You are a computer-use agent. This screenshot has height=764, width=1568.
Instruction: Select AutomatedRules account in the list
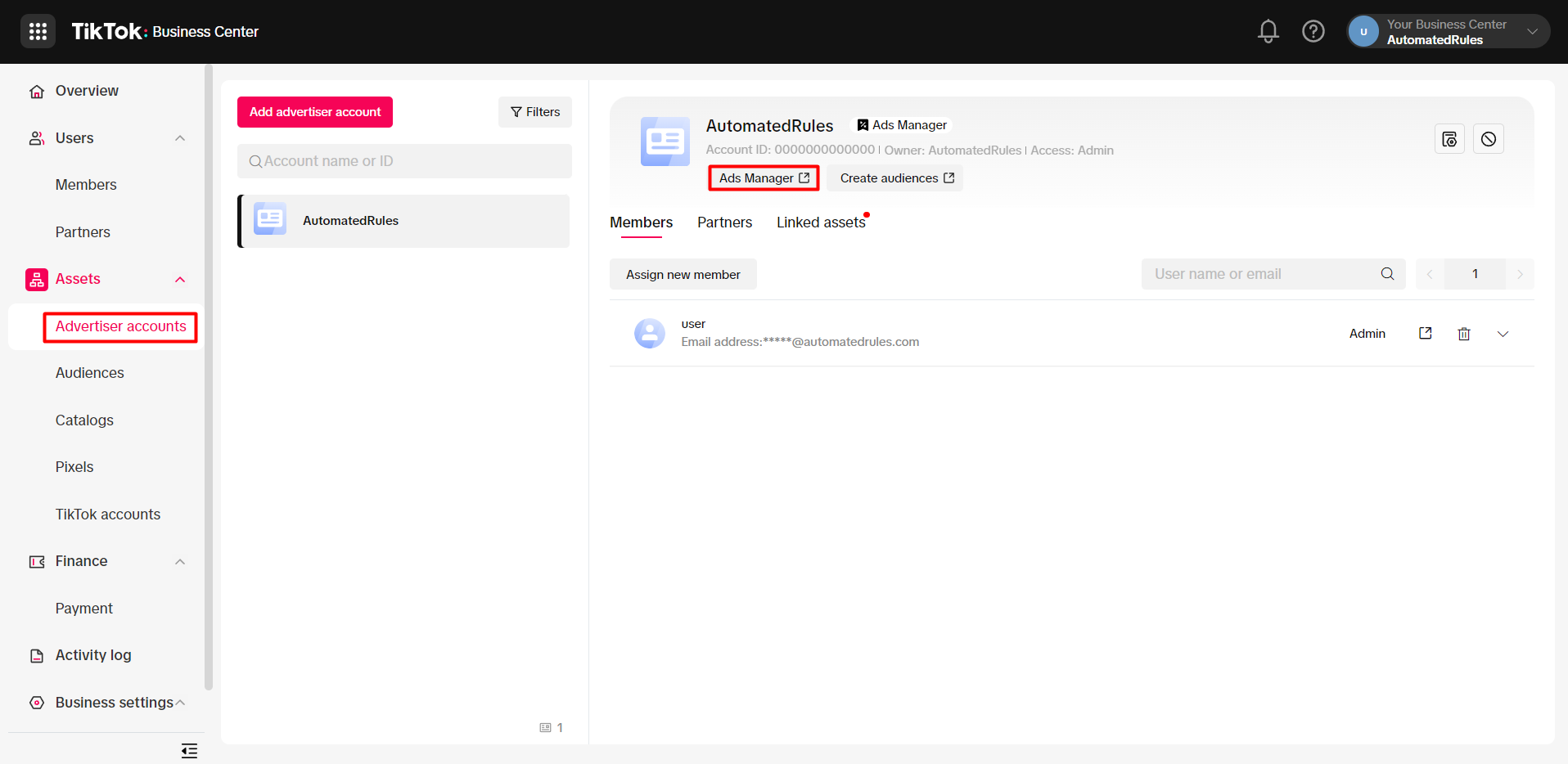point(403,221)
